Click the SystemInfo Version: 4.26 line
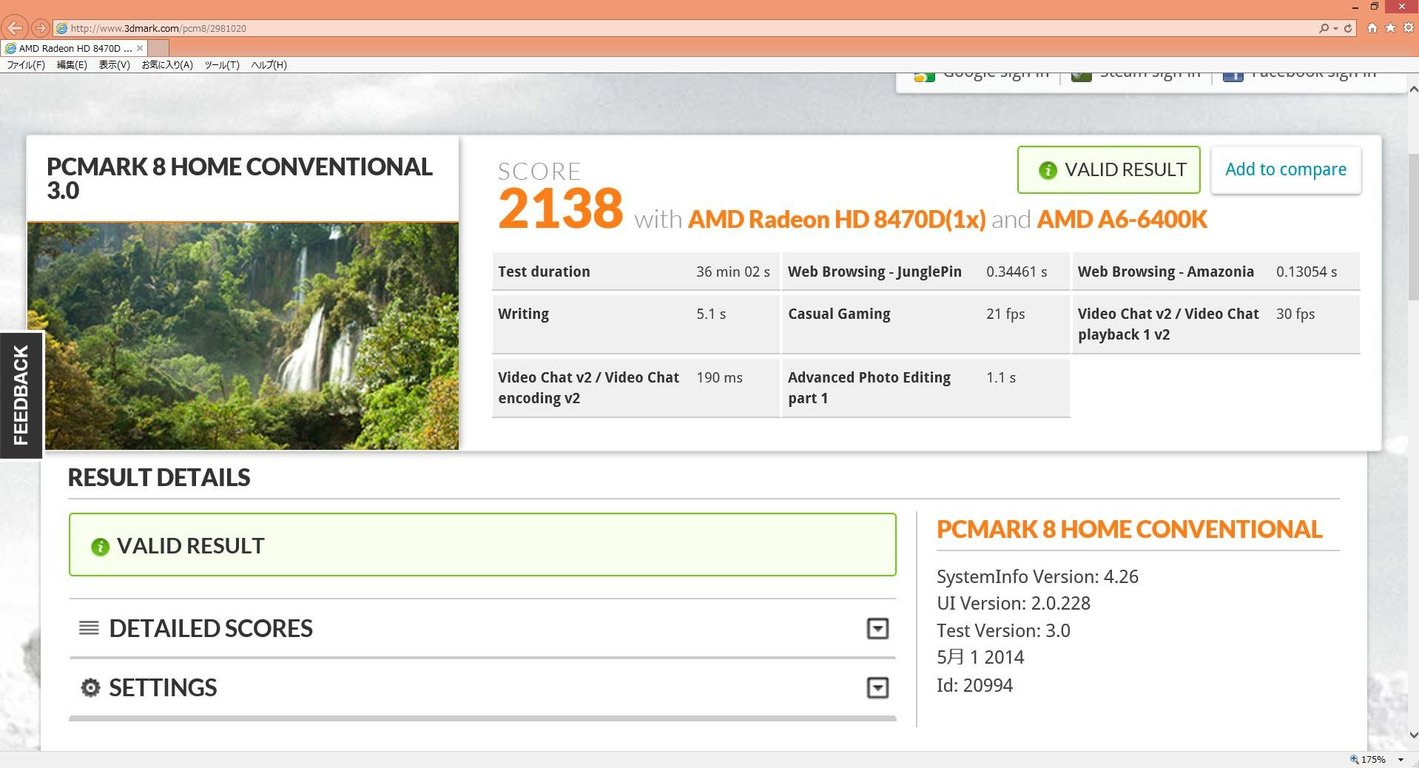The height and width of the screenshot is (768, 1419). [x=1038, y=577]
